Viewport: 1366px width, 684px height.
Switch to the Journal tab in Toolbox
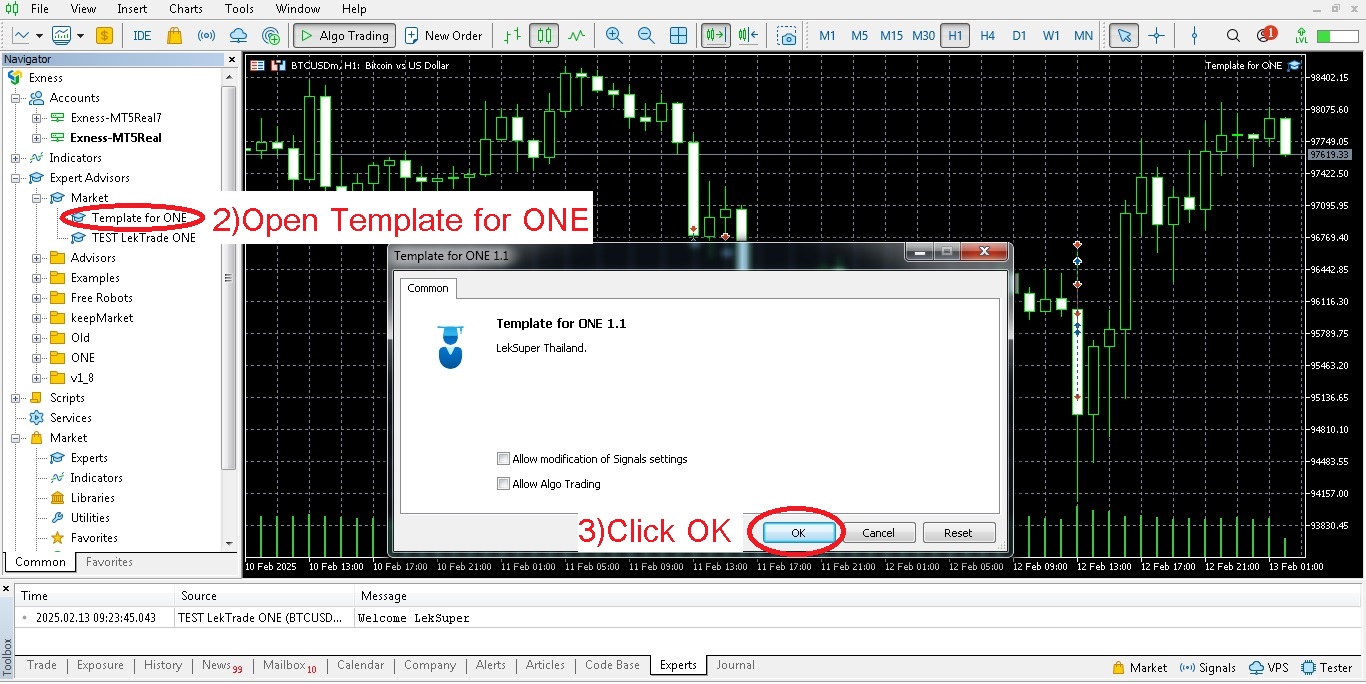735,665
